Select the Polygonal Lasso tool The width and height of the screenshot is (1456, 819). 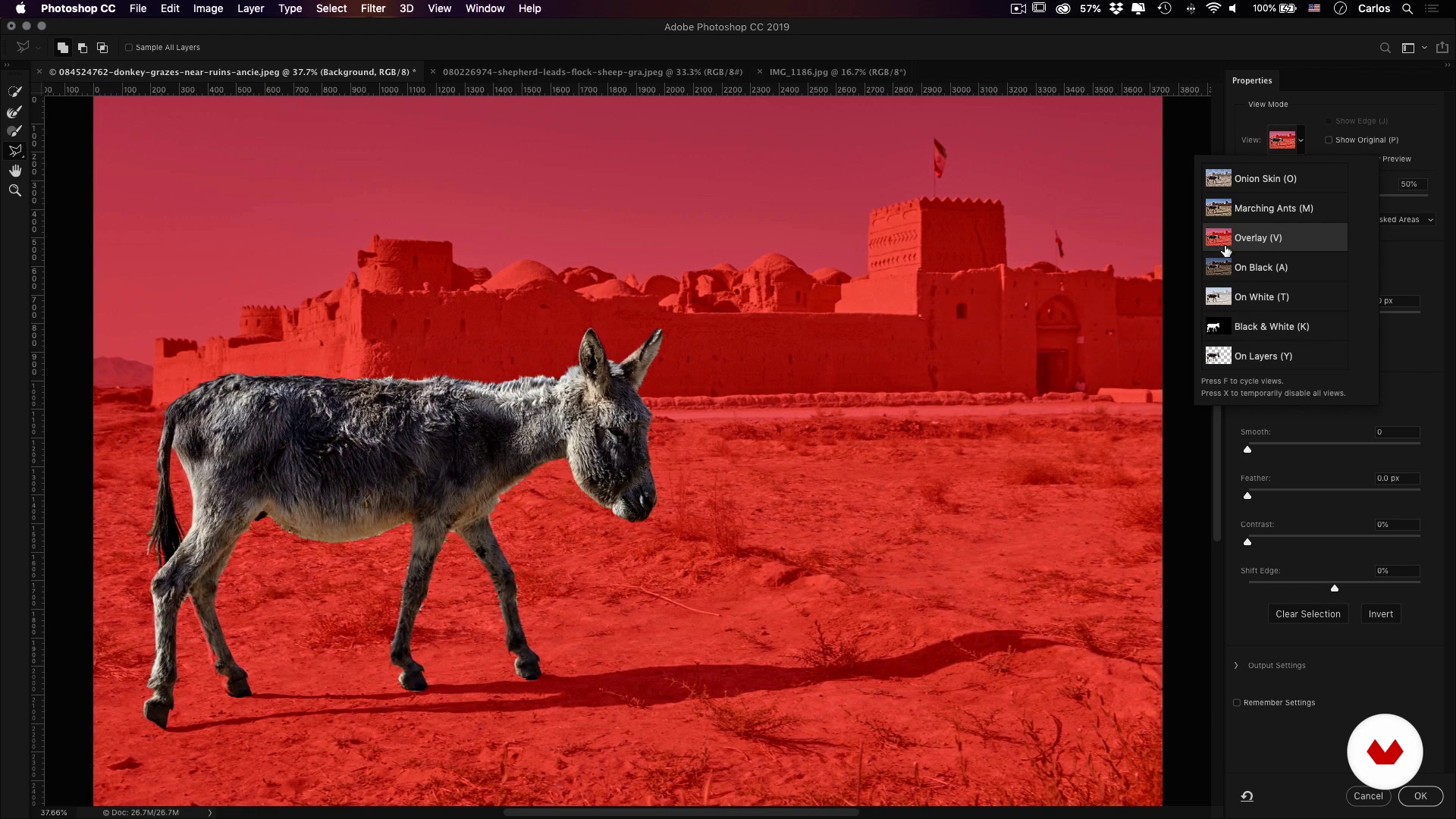[14, 151]
